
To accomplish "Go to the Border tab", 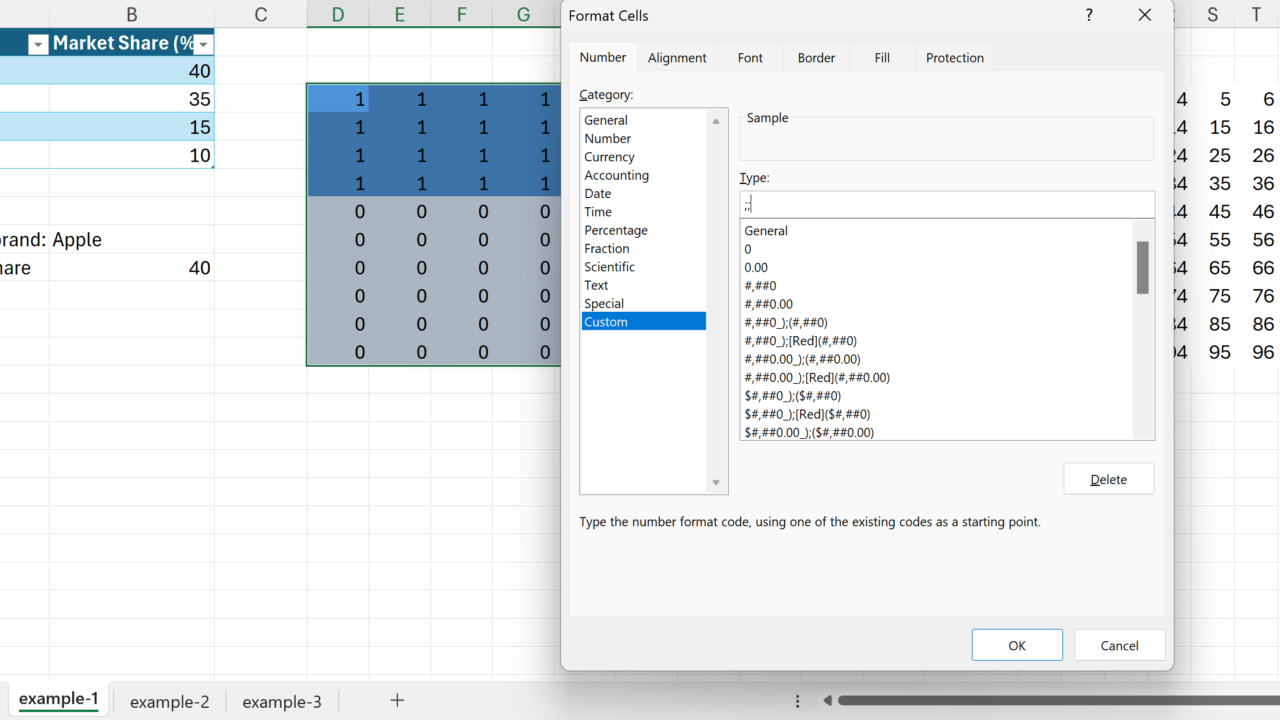I will (816, 58).
